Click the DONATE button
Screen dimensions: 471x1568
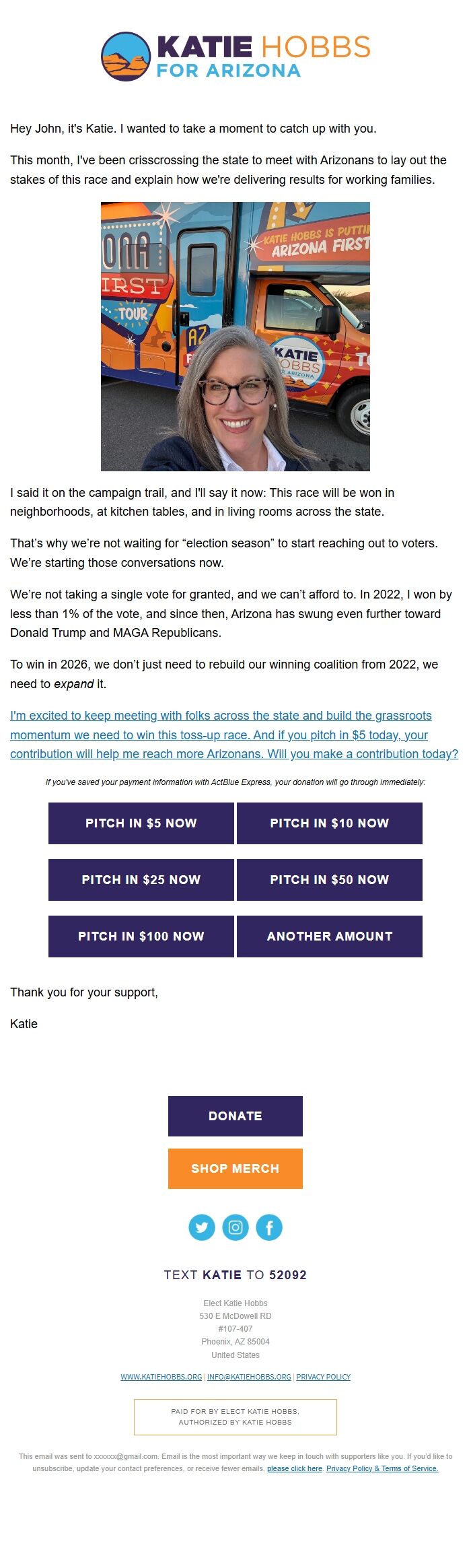(235, 1116)
